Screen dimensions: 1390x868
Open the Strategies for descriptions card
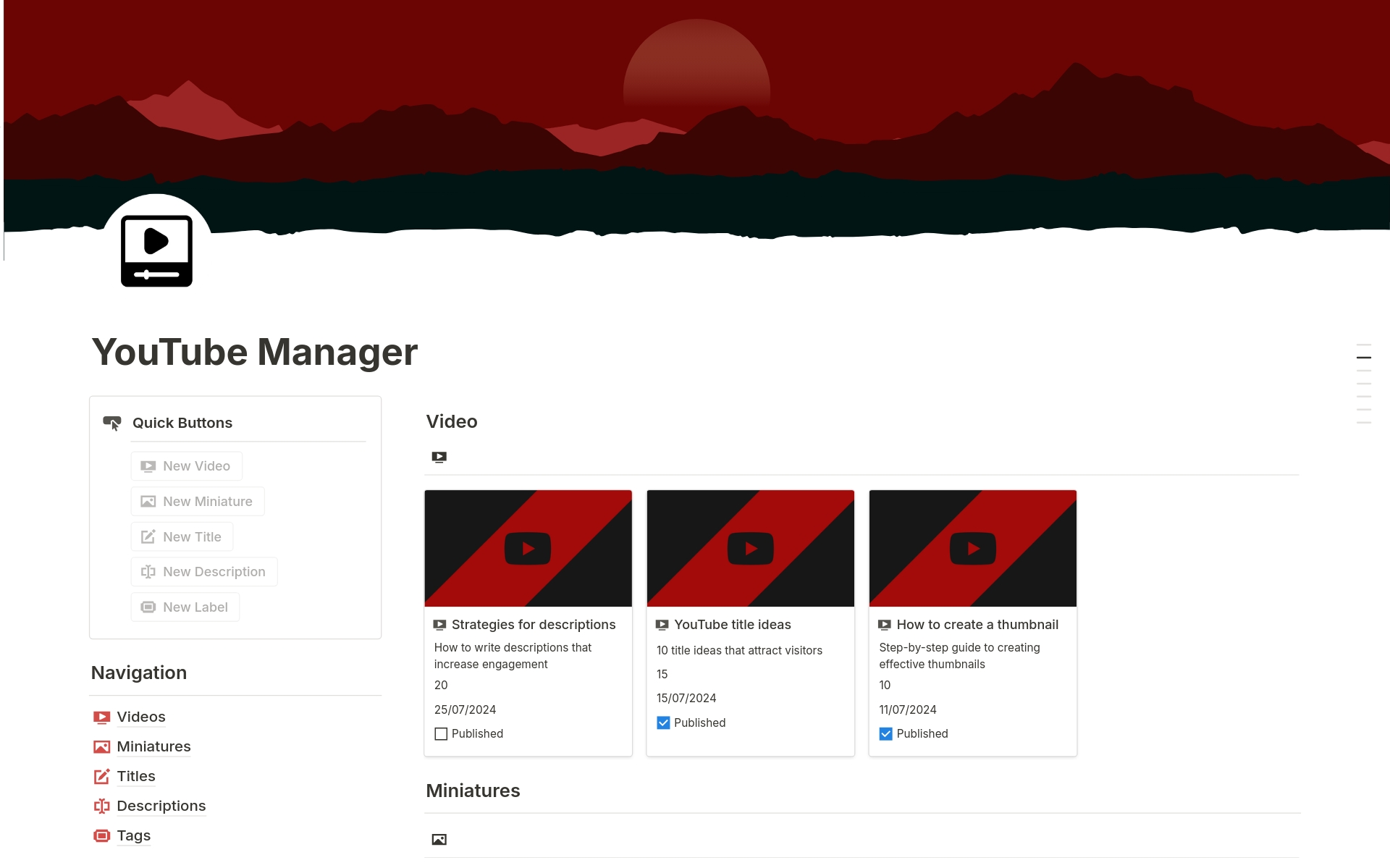pos(534,624)
